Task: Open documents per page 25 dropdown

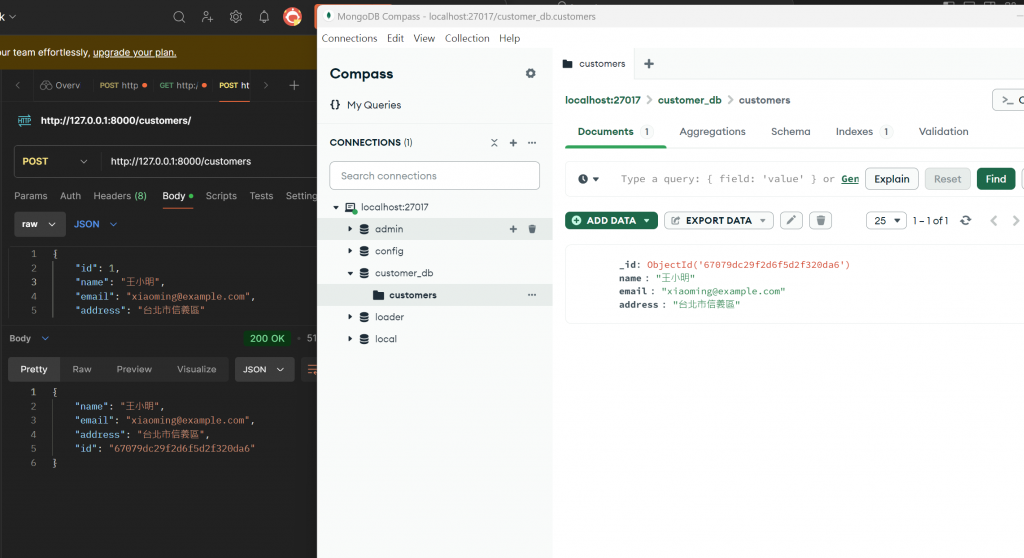Action: pyautogui.click(x=886, y=220)
